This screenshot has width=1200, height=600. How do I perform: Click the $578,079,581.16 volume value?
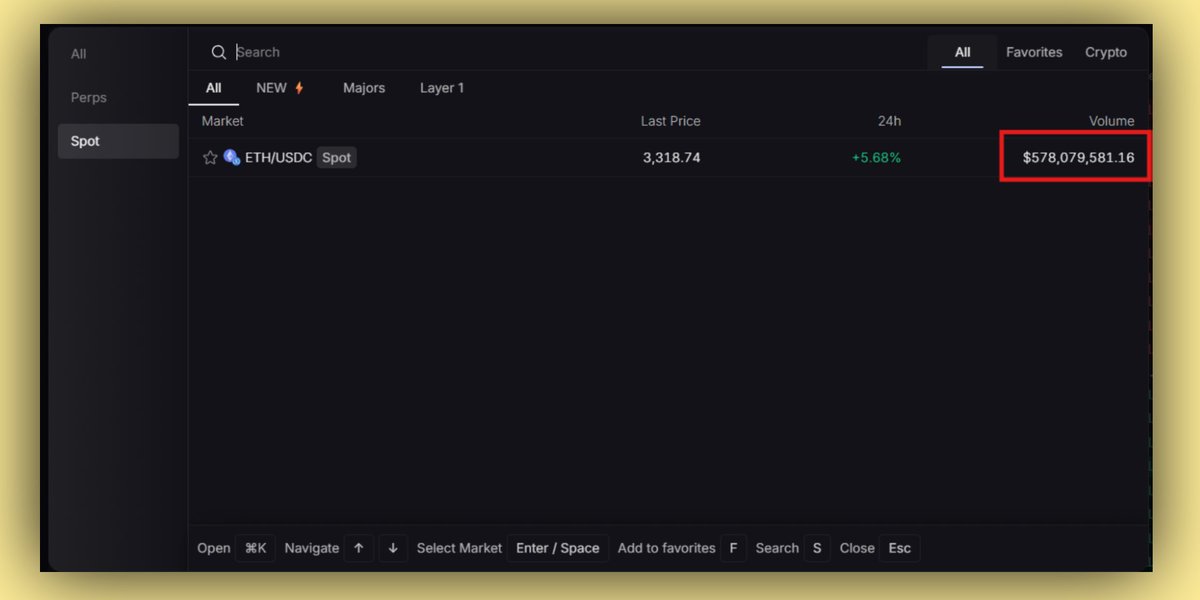coord(1078,158)
